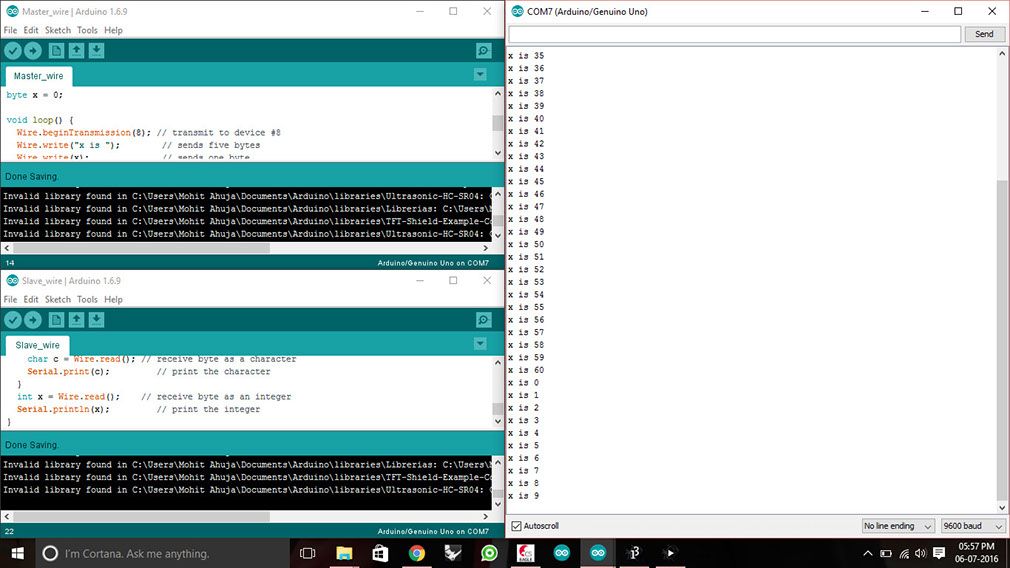Click Serial Monitor vertical scrollbar
1010x568 pixels.
point(1002,281)
